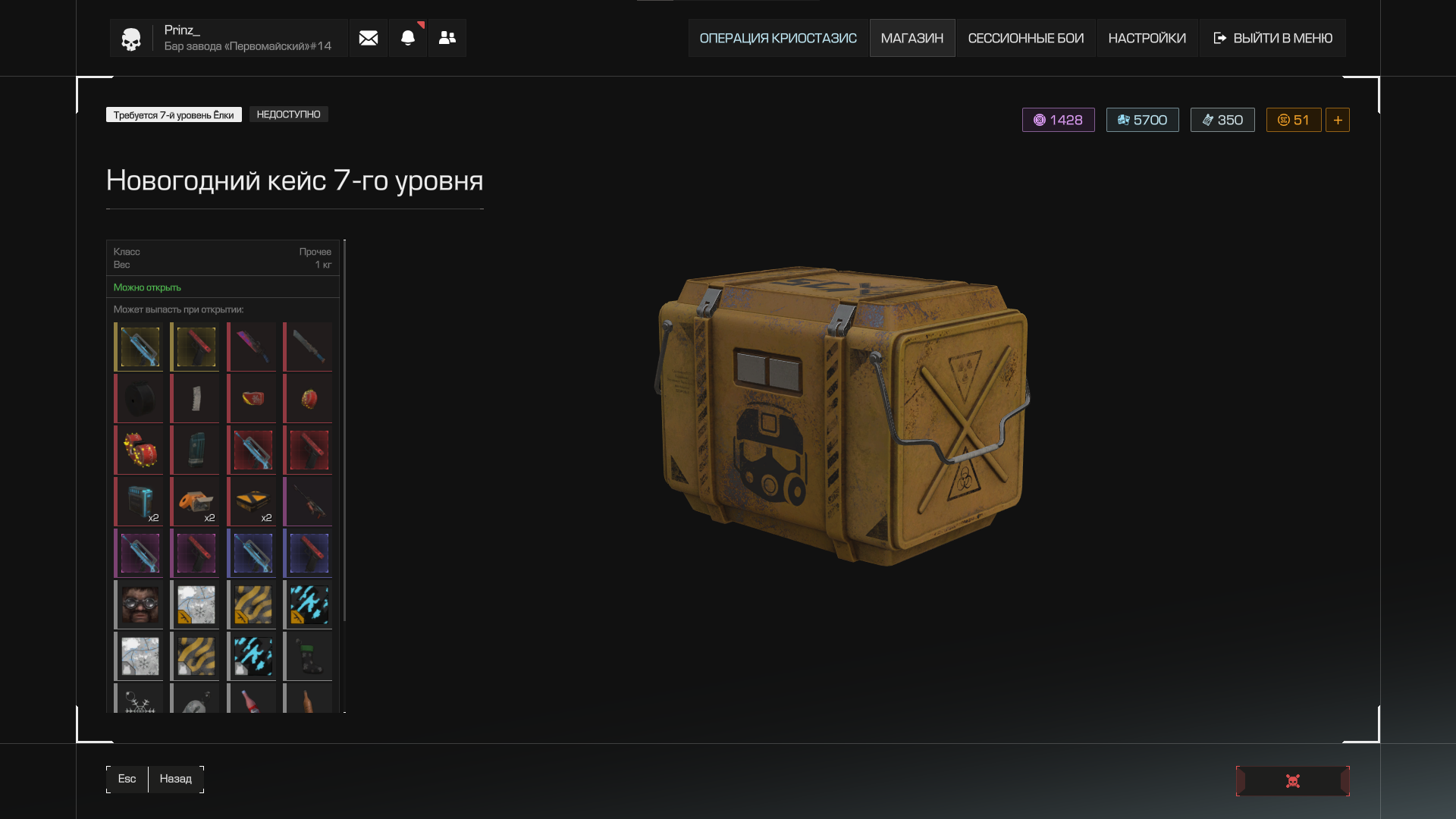Click the red skull button at the bottom
The width and height of the screenshot is (1456, 819).
pos(1293,781)
